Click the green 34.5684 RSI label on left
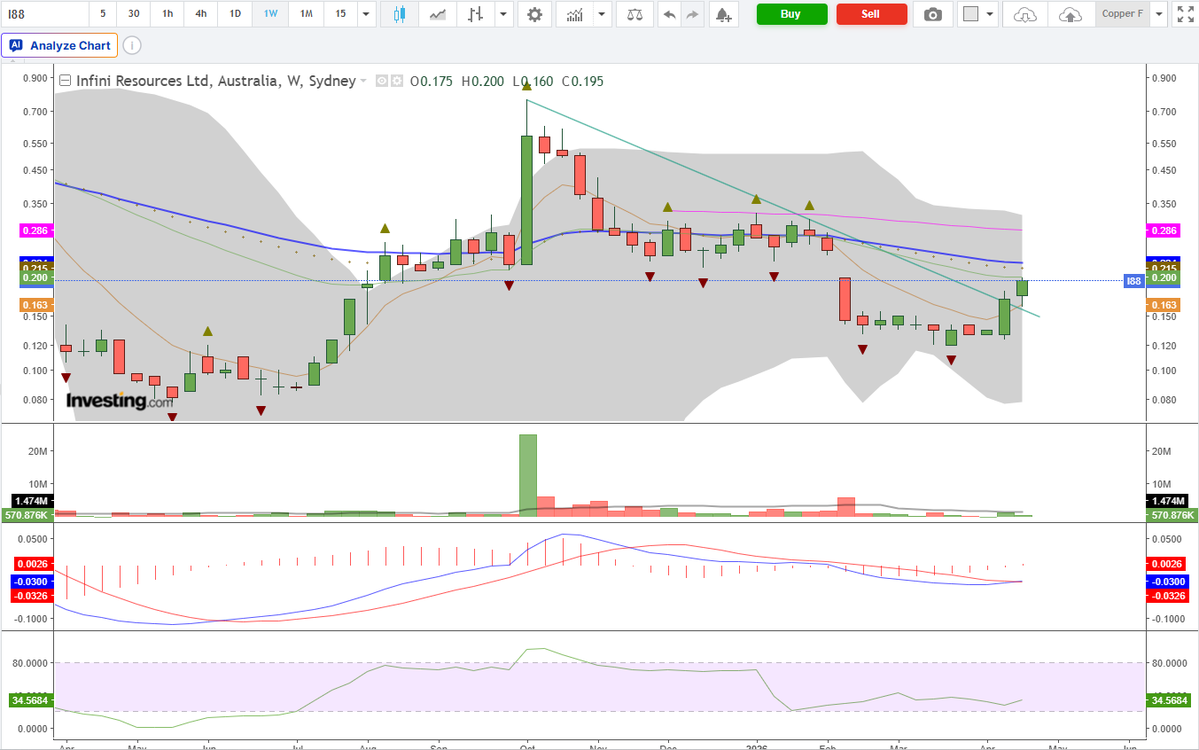1199x750 pixels. 30,700
